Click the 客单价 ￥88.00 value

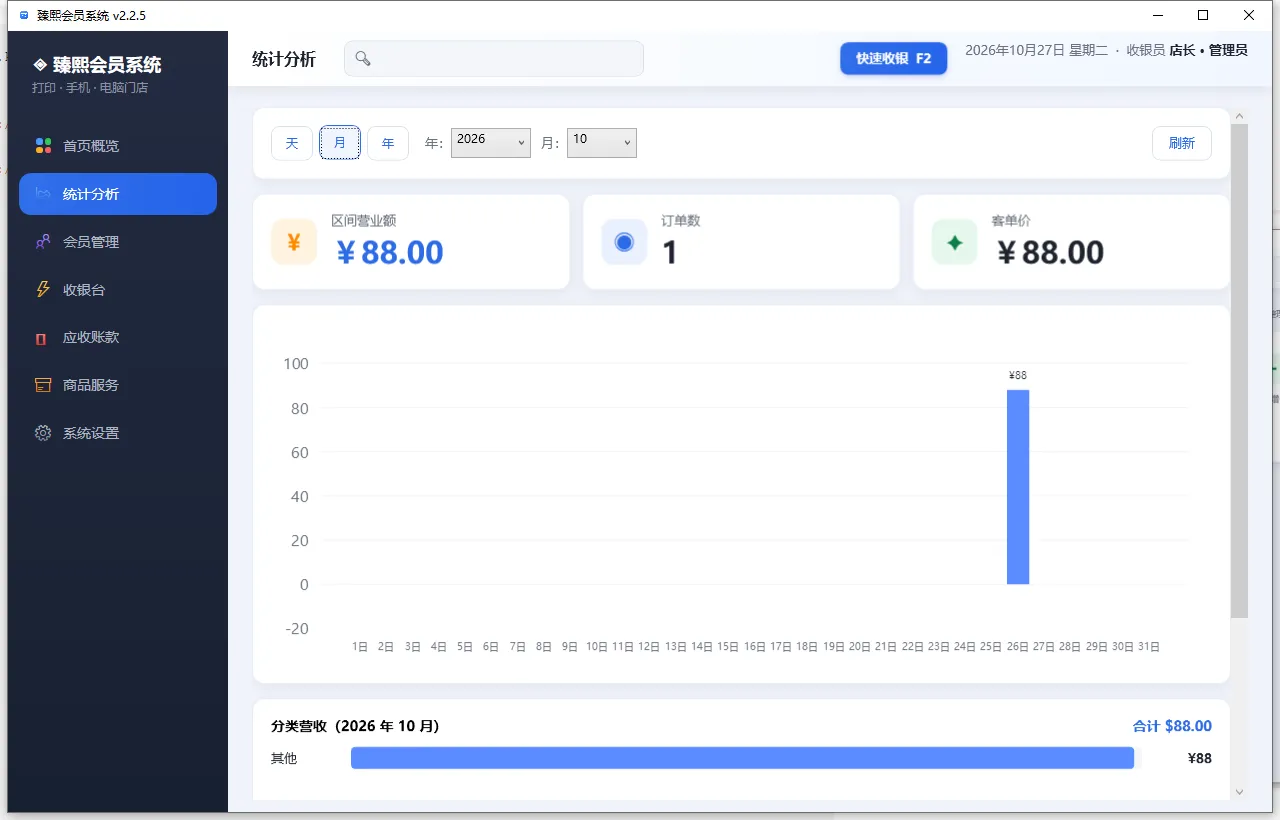[x=1050, y=253]
